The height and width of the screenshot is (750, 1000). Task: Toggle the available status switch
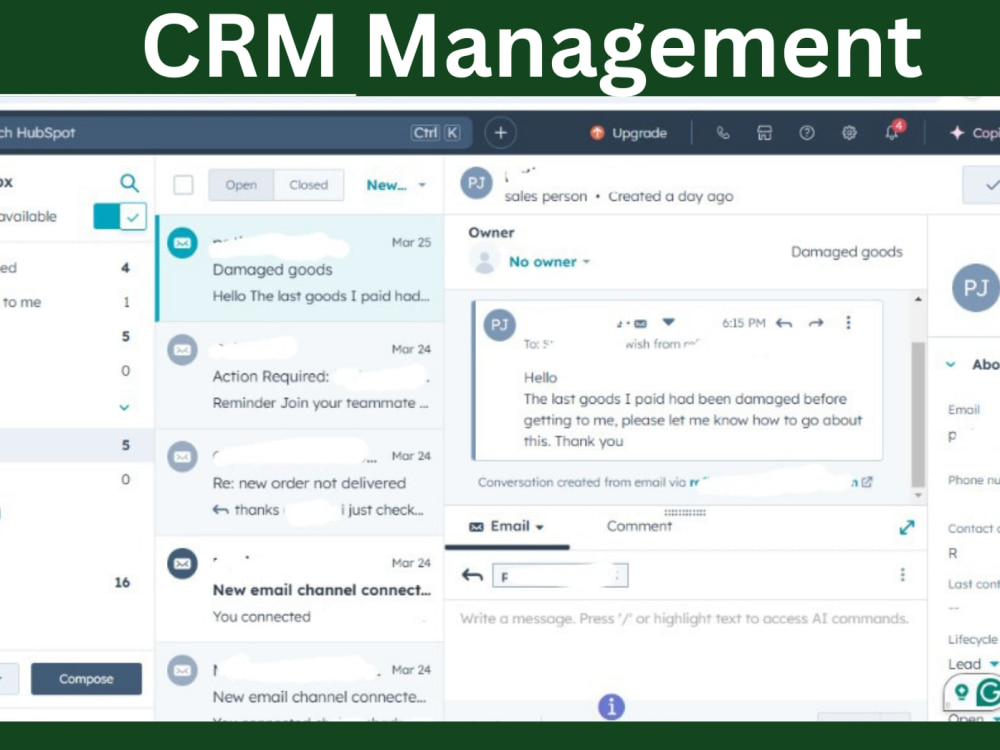pos(120,216)
